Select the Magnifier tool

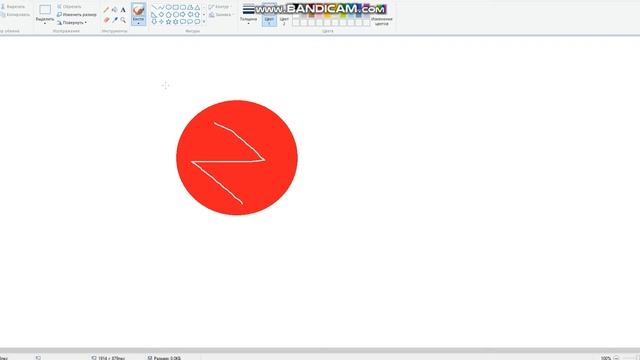123,20
